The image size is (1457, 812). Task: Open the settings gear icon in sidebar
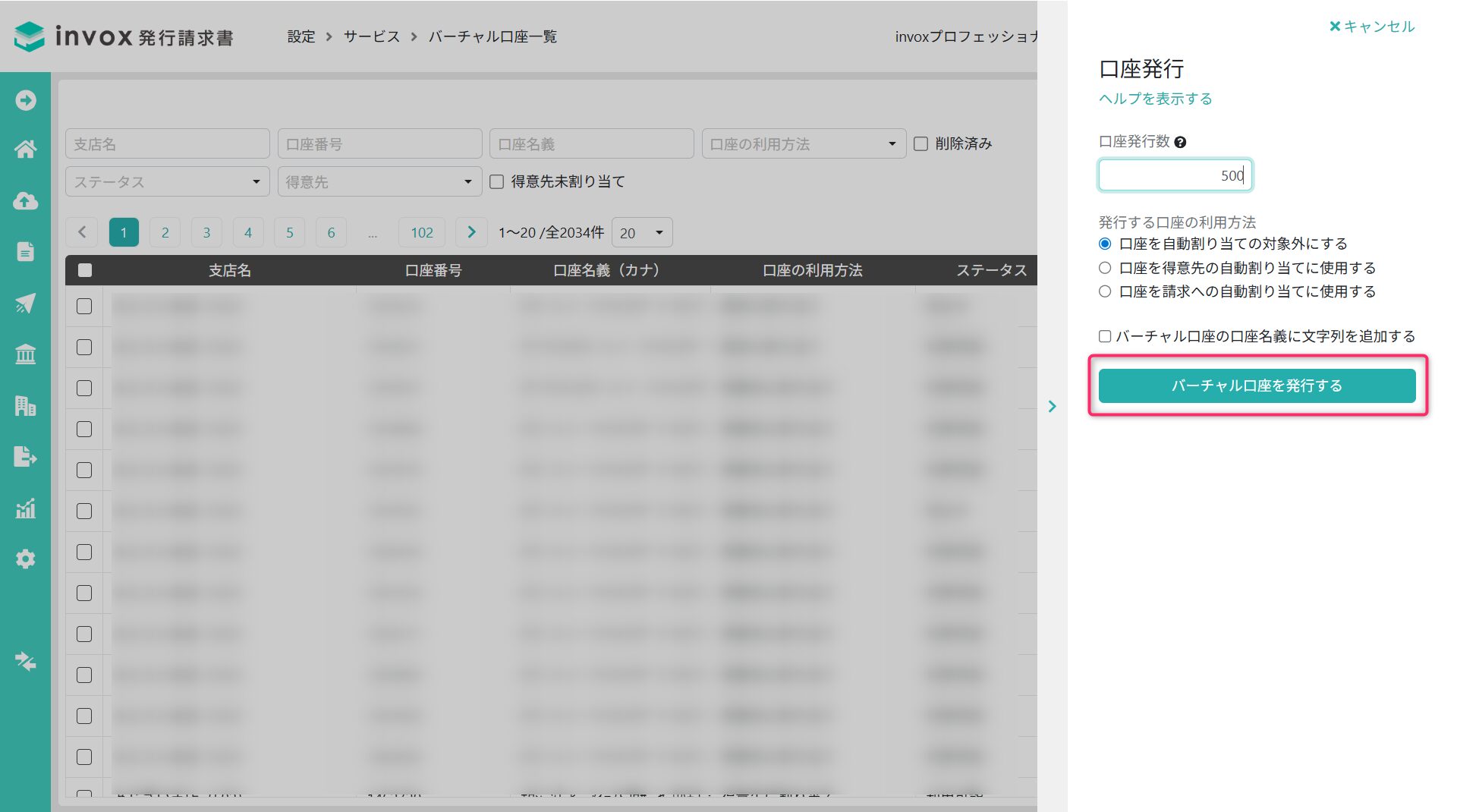click(25, 559)
